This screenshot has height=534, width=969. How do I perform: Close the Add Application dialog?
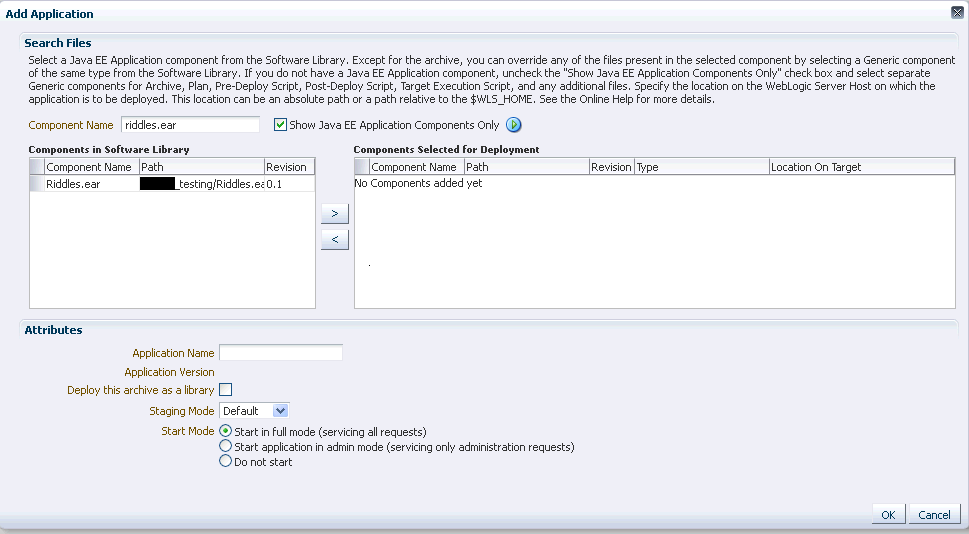957,12
